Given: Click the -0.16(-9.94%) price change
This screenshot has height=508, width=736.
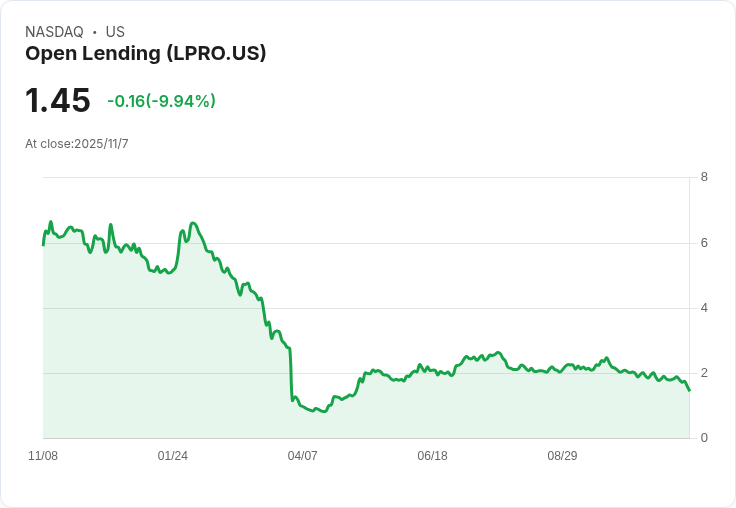Looking at the screenshot, I should click(161, 101).
